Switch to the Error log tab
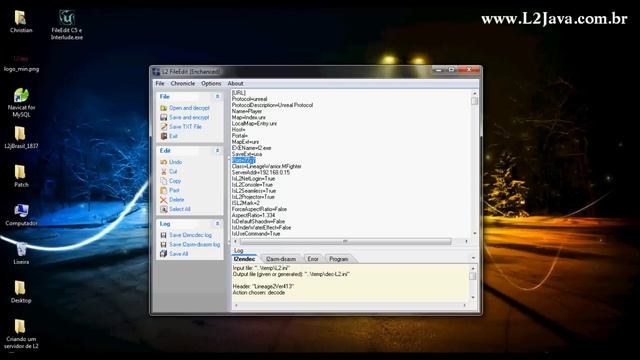This screenshot has width=640, height=360. pyautogui.click(x=313, y=259)
